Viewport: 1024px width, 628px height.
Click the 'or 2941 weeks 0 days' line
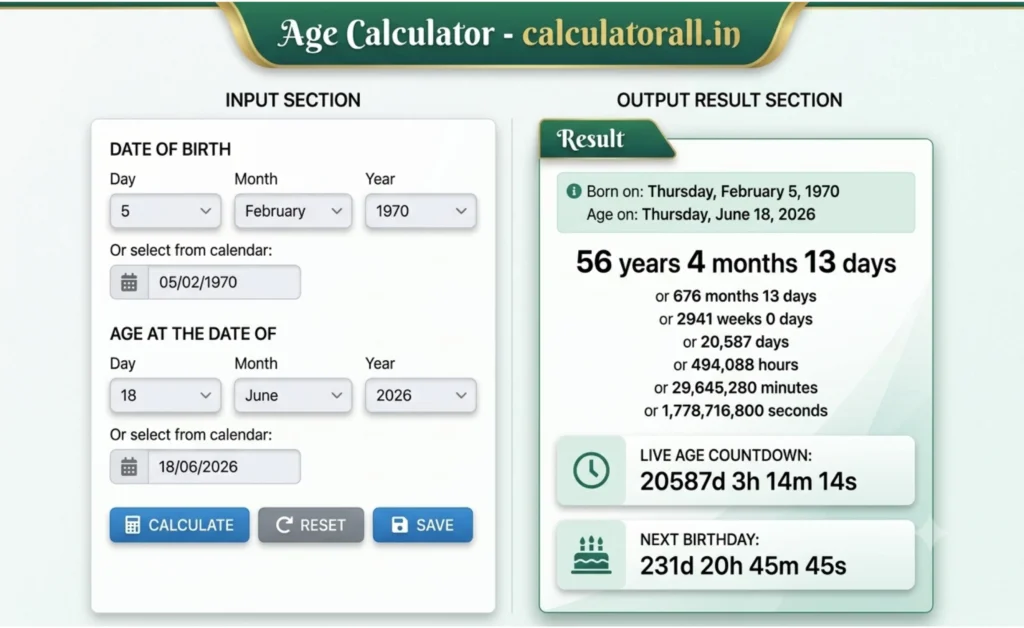point(736,319)
